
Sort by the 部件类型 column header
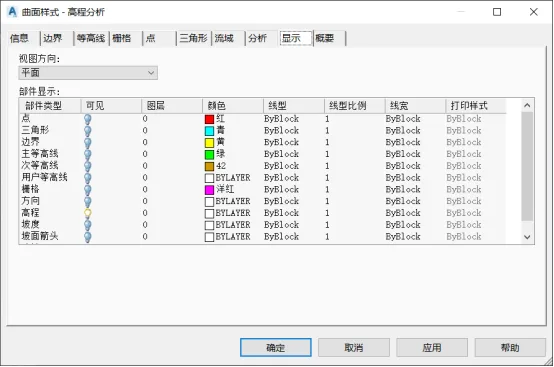click(50, 106)
